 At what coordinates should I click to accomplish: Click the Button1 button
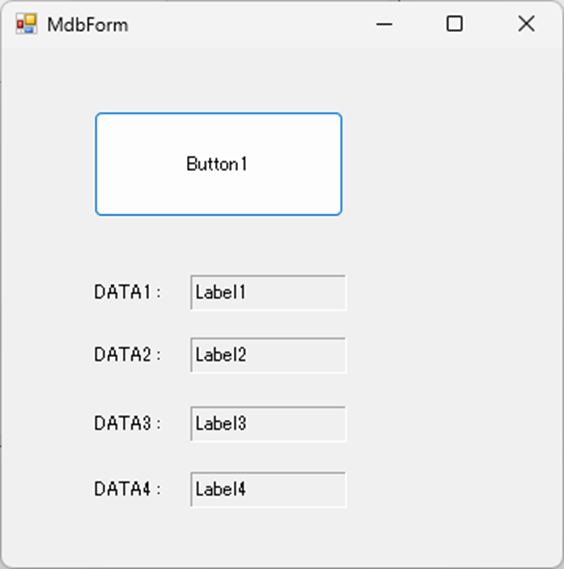coord(218,164)
